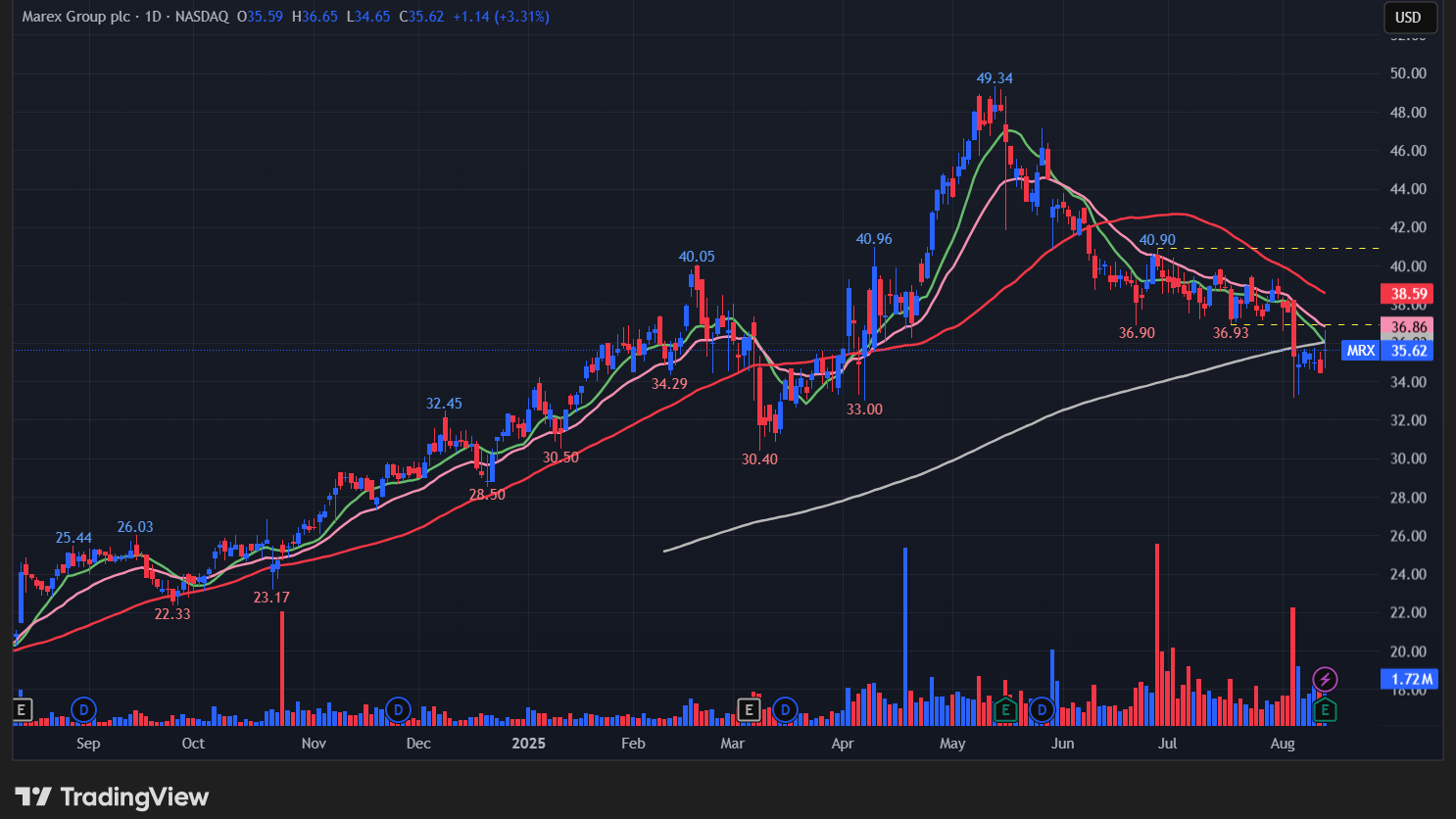
Task: Click the 30.50 low annotation
Action: (x=560, y=458)
